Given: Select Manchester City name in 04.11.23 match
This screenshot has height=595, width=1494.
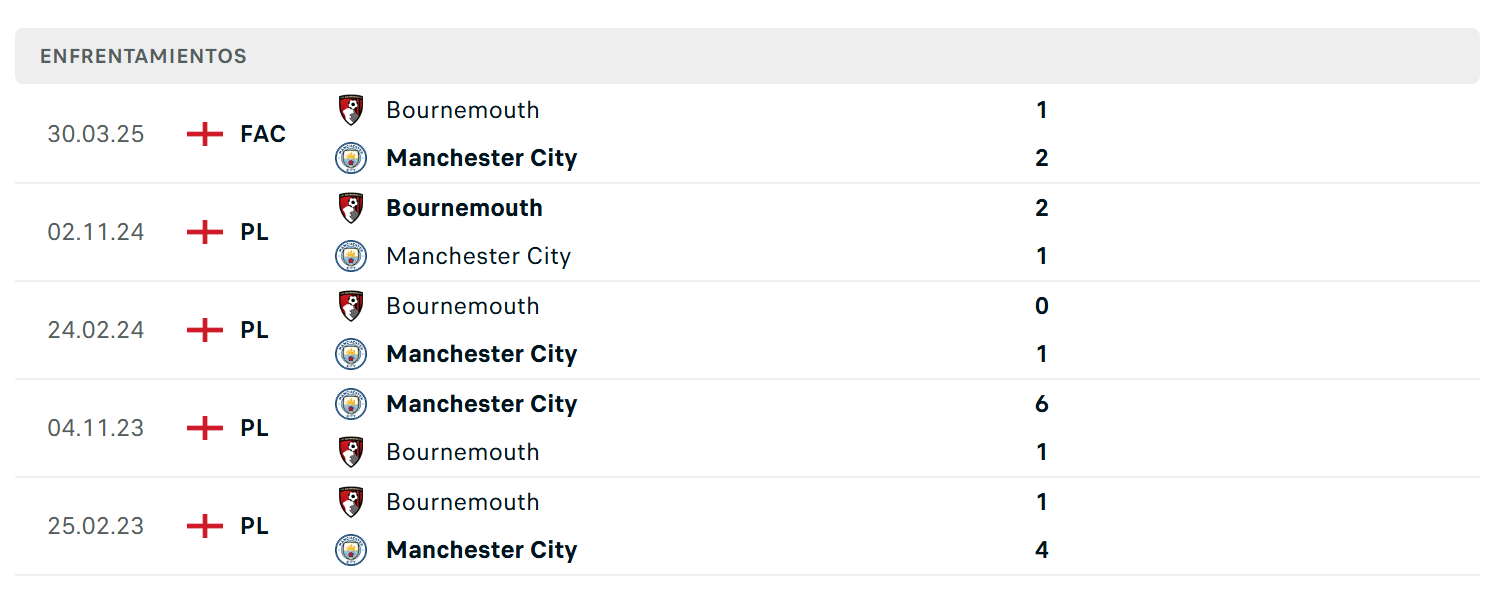Looking at the screenshot, I should click(481, 404).
